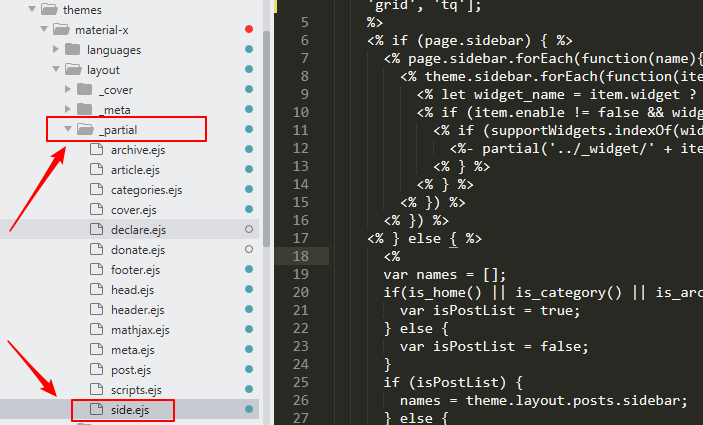The width and height of the screenshot is (703, 425).
Task: Click the head.ejs file icon
Action: [x=96, y=289]
